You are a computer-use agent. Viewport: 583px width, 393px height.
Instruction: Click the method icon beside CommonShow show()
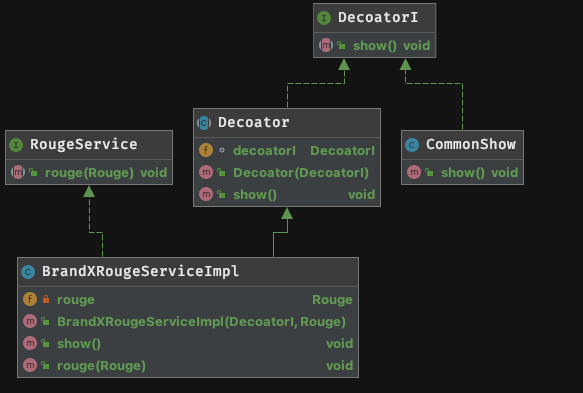pos(414,172)
